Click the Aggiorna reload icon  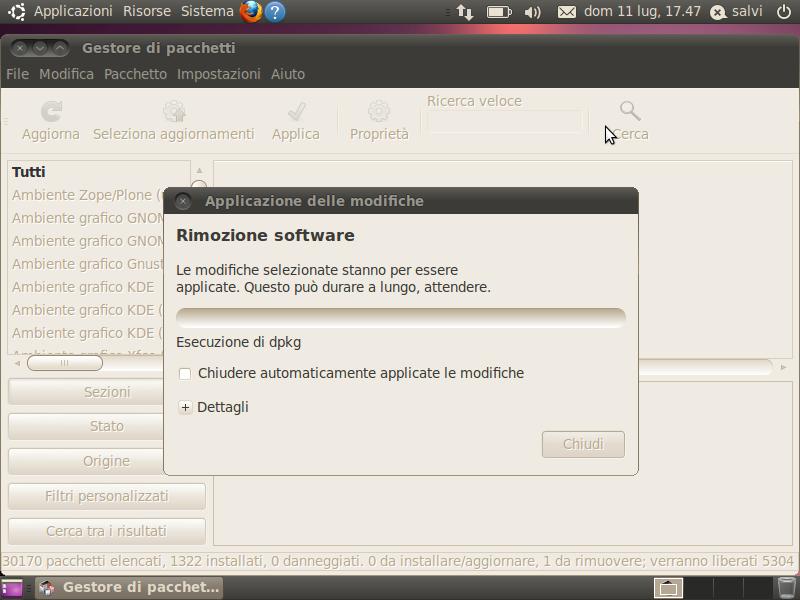coord(51,111)
